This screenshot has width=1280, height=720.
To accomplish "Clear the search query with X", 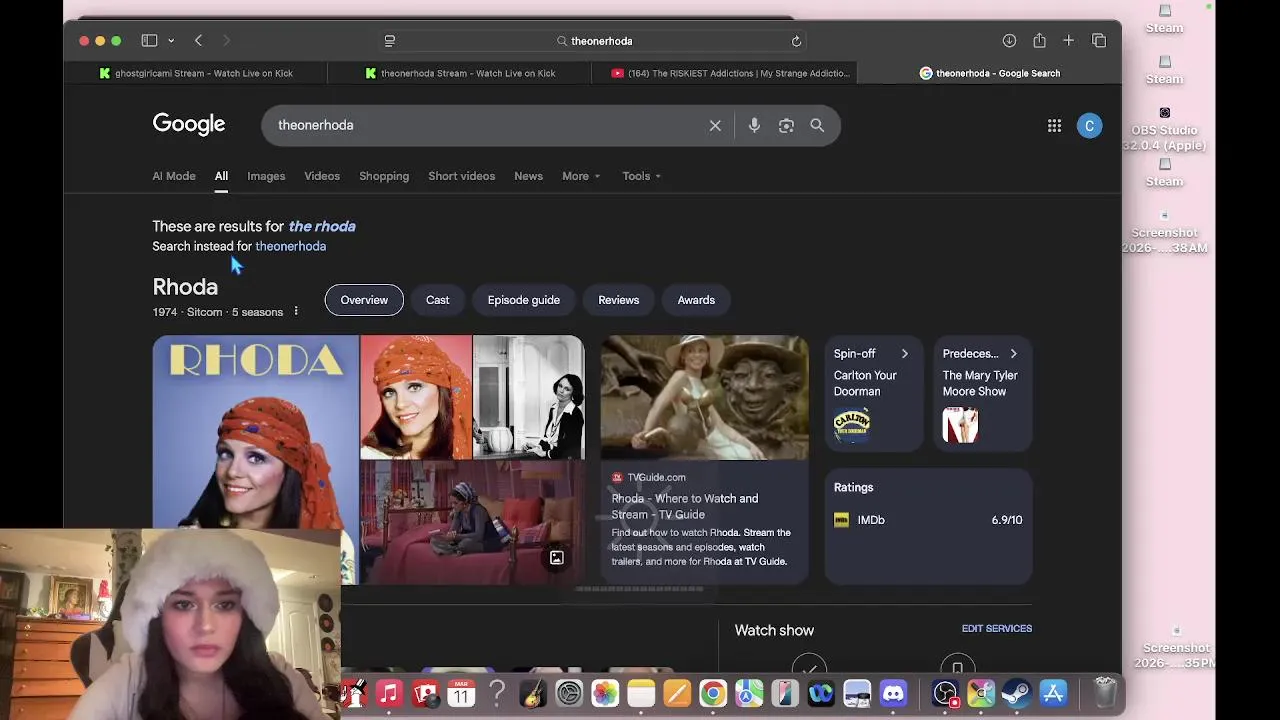I will [715, 125].
